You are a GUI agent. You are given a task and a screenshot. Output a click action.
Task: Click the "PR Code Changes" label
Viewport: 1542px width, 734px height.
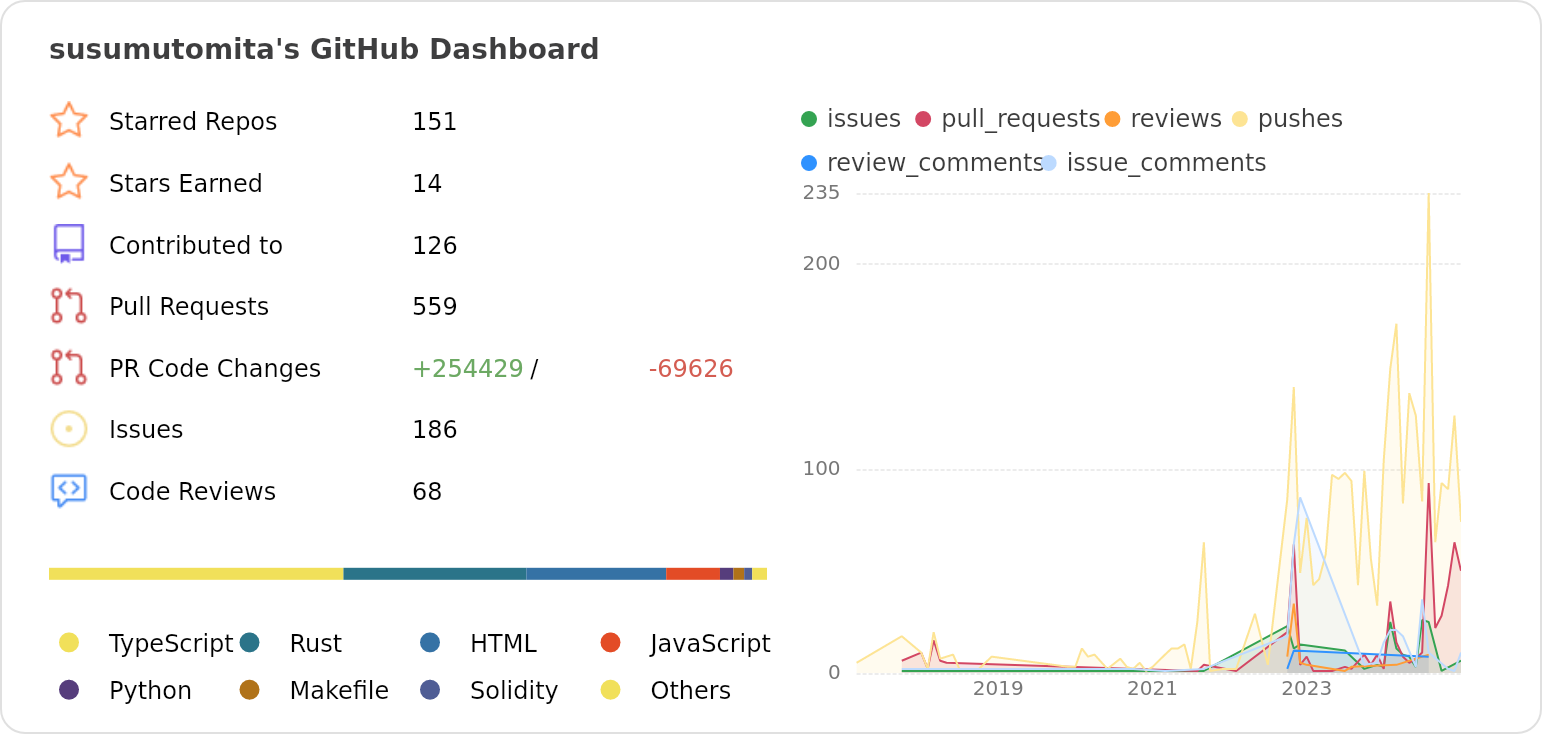point(215,369)
